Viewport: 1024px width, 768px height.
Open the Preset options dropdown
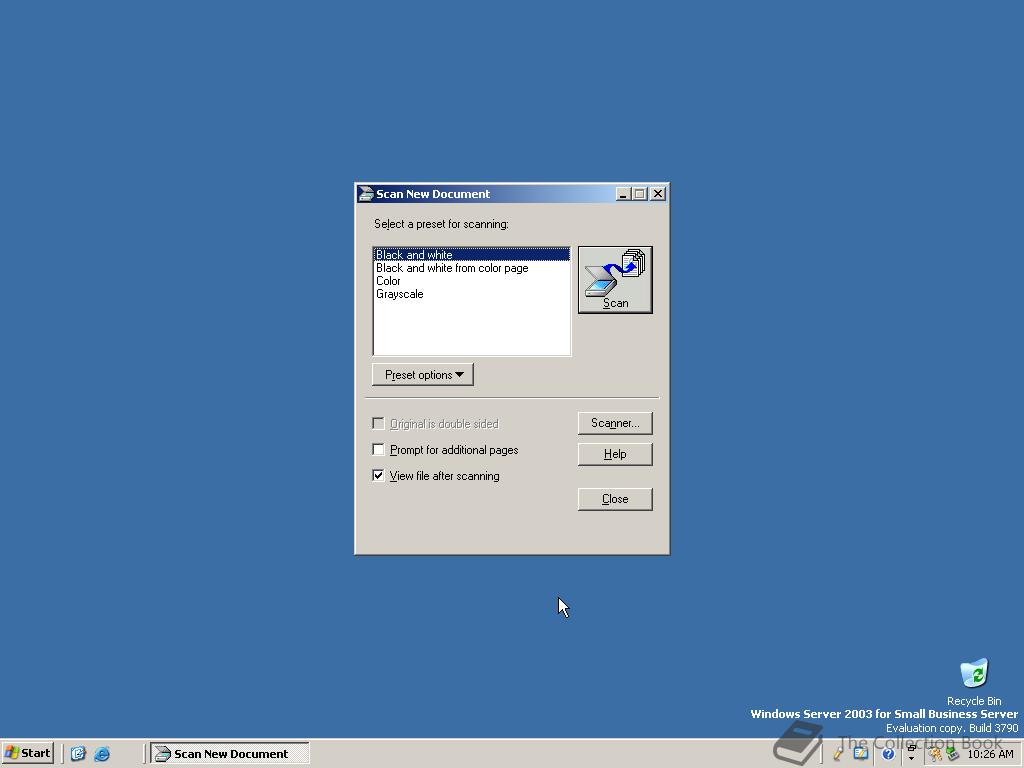pos(423,375)
